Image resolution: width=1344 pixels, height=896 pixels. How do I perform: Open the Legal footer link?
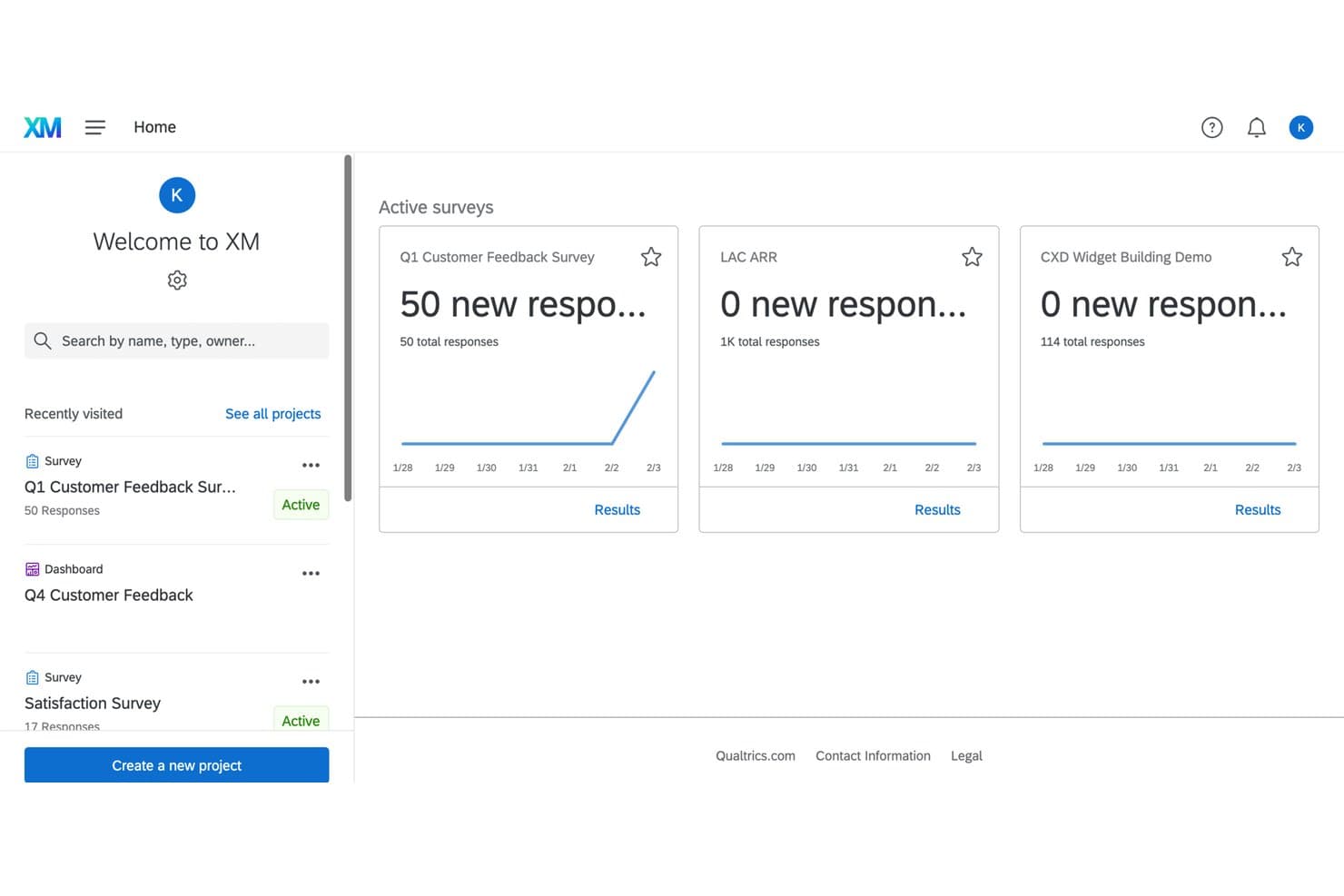966,756
